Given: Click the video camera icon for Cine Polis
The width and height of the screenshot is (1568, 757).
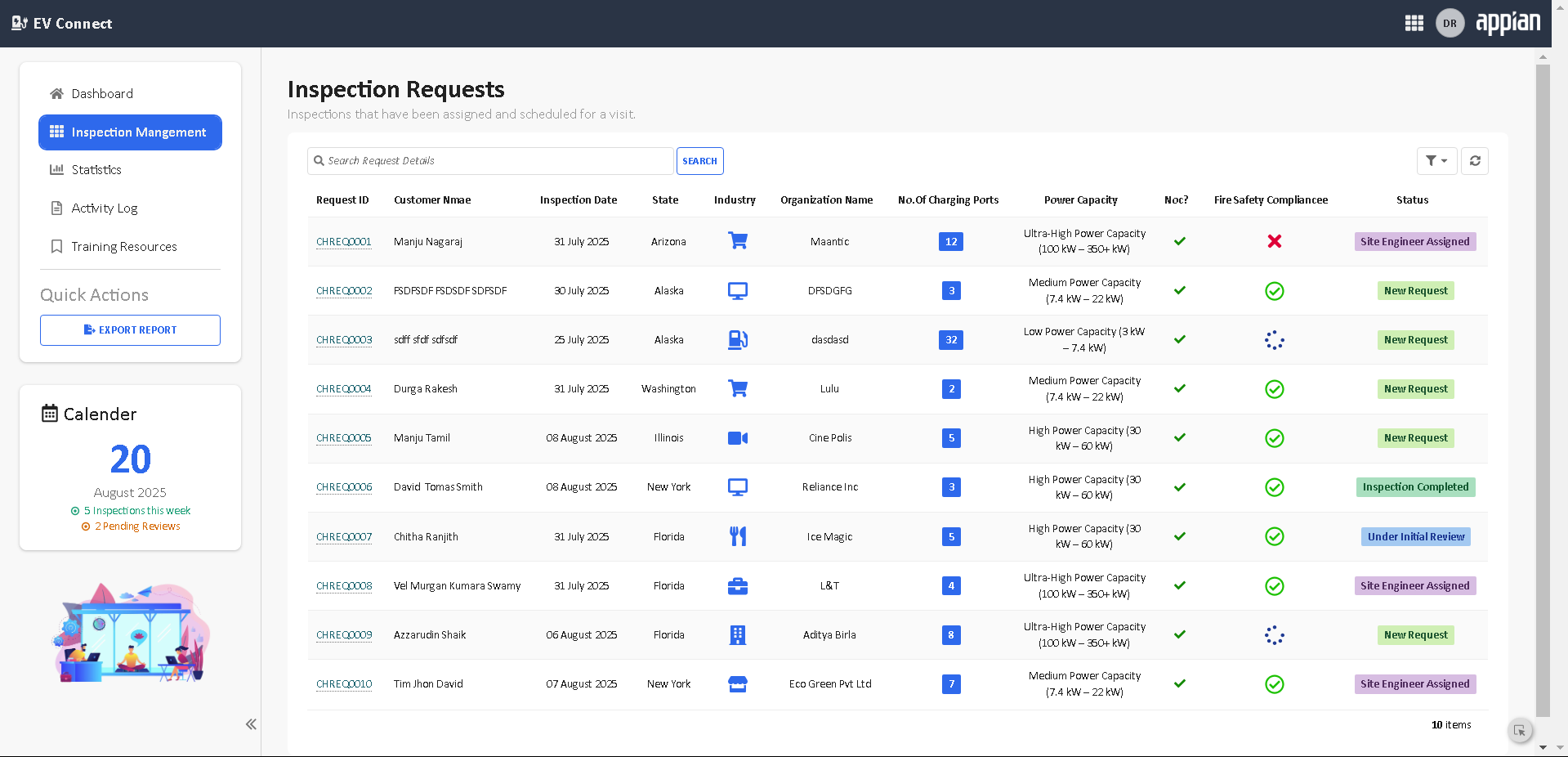Looking at the screenshot, I should pos(737,438).
